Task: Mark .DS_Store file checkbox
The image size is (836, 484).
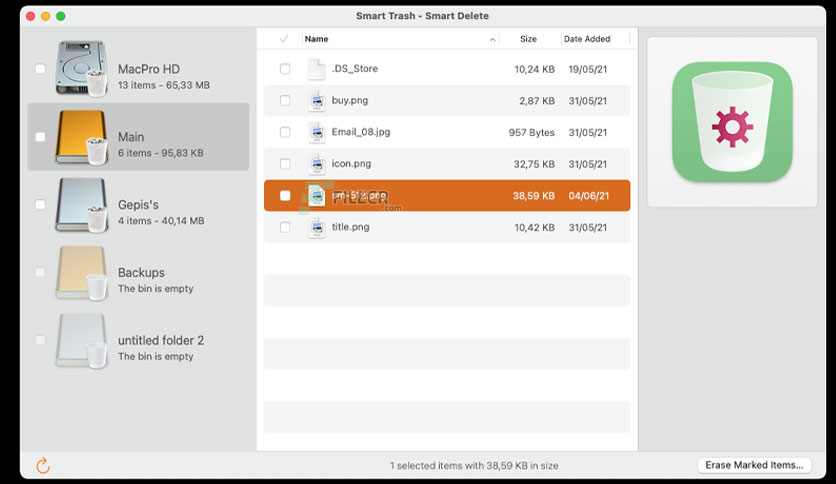Action: [285, 69]
